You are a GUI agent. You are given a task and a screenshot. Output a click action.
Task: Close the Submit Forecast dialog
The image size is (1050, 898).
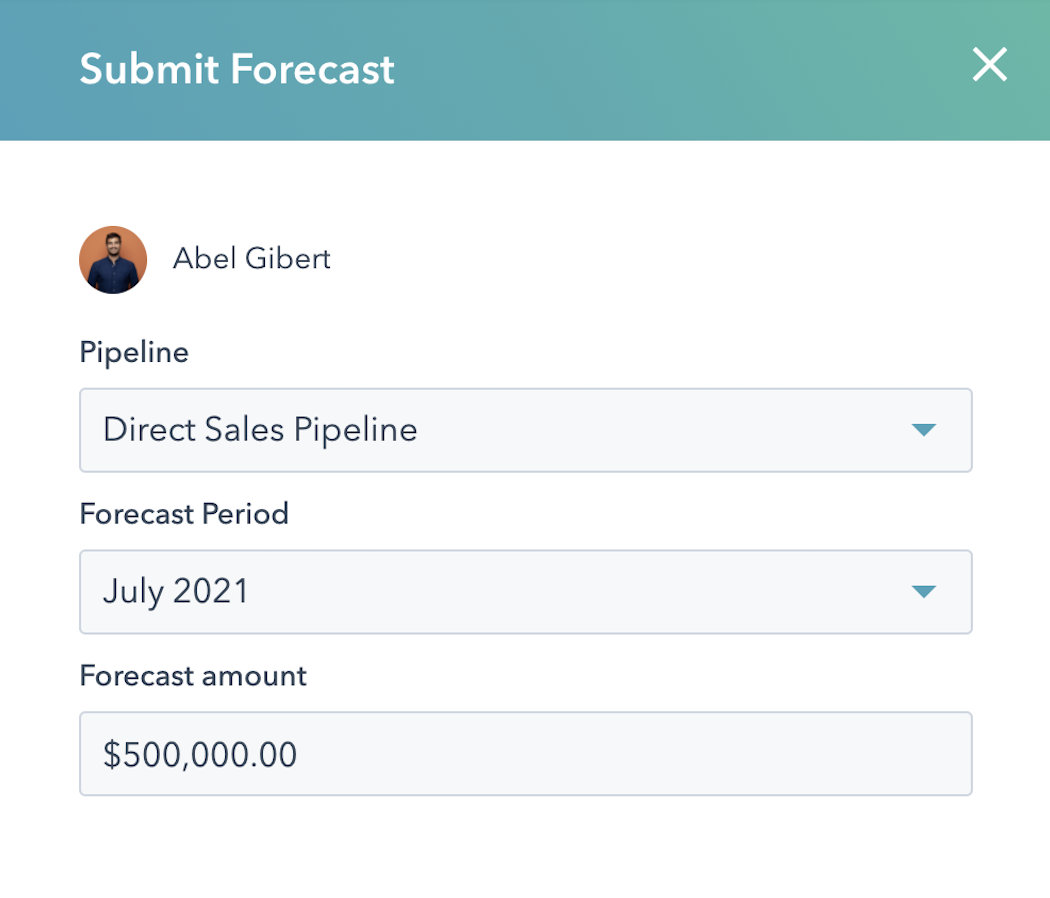[x=989, y=66]
